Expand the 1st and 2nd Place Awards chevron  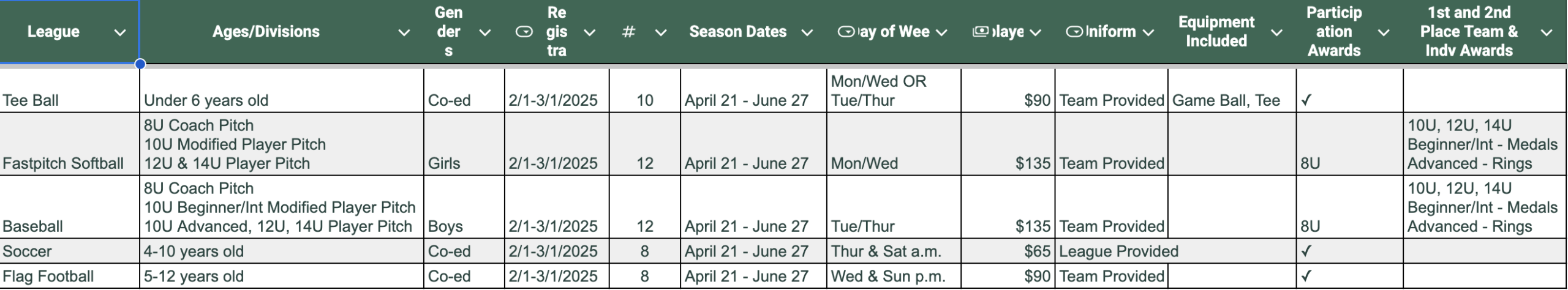click(x=1547, y=32)
